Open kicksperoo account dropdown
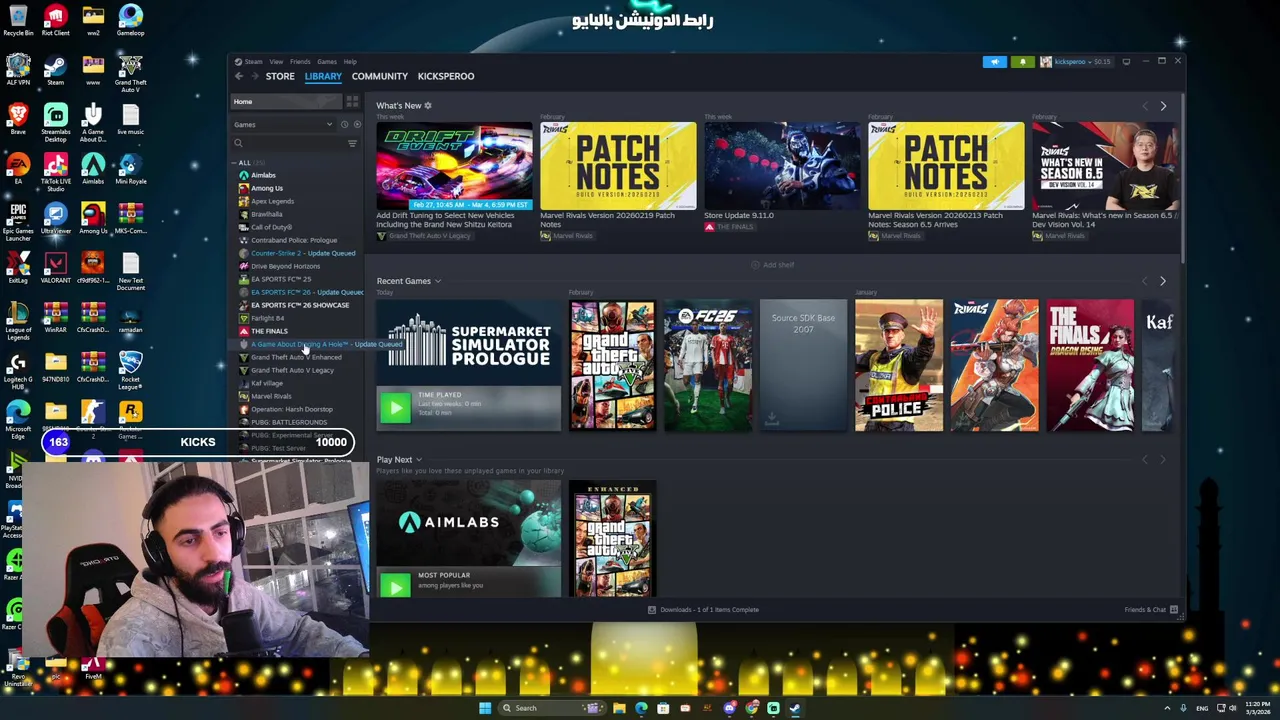 coord(1075,62)
